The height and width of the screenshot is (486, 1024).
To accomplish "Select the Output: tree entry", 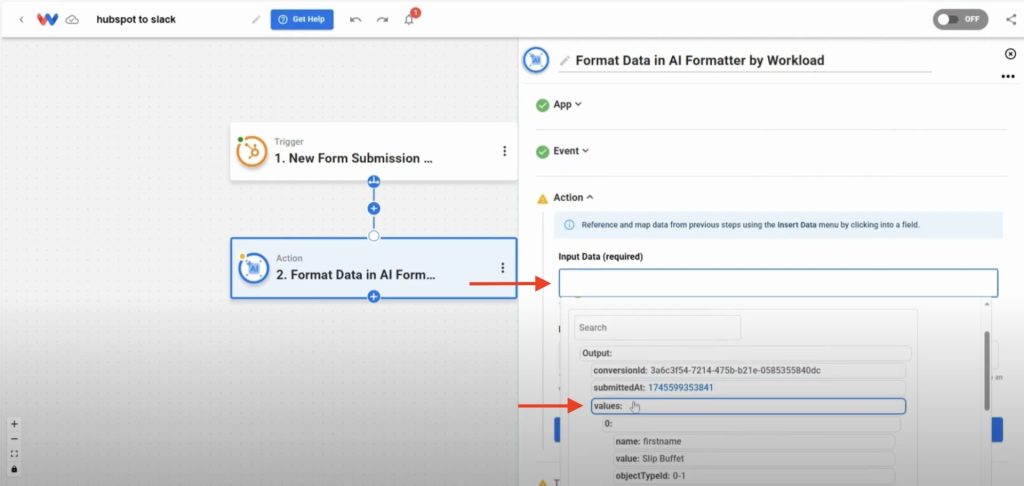I will (745, 353).
